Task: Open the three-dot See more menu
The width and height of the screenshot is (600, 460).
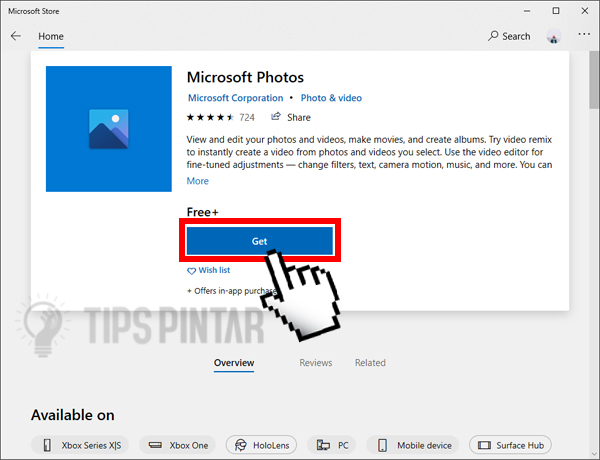Action: click(x=584, y=34)
